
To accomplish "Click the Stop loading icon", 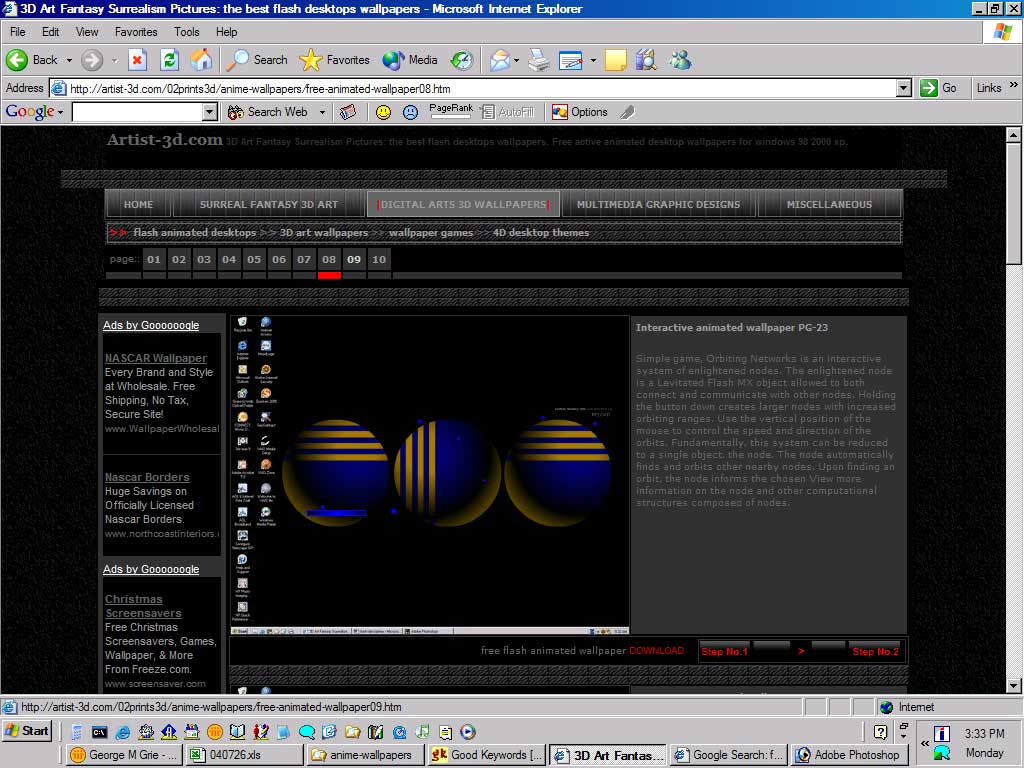I will click(137, 60).
